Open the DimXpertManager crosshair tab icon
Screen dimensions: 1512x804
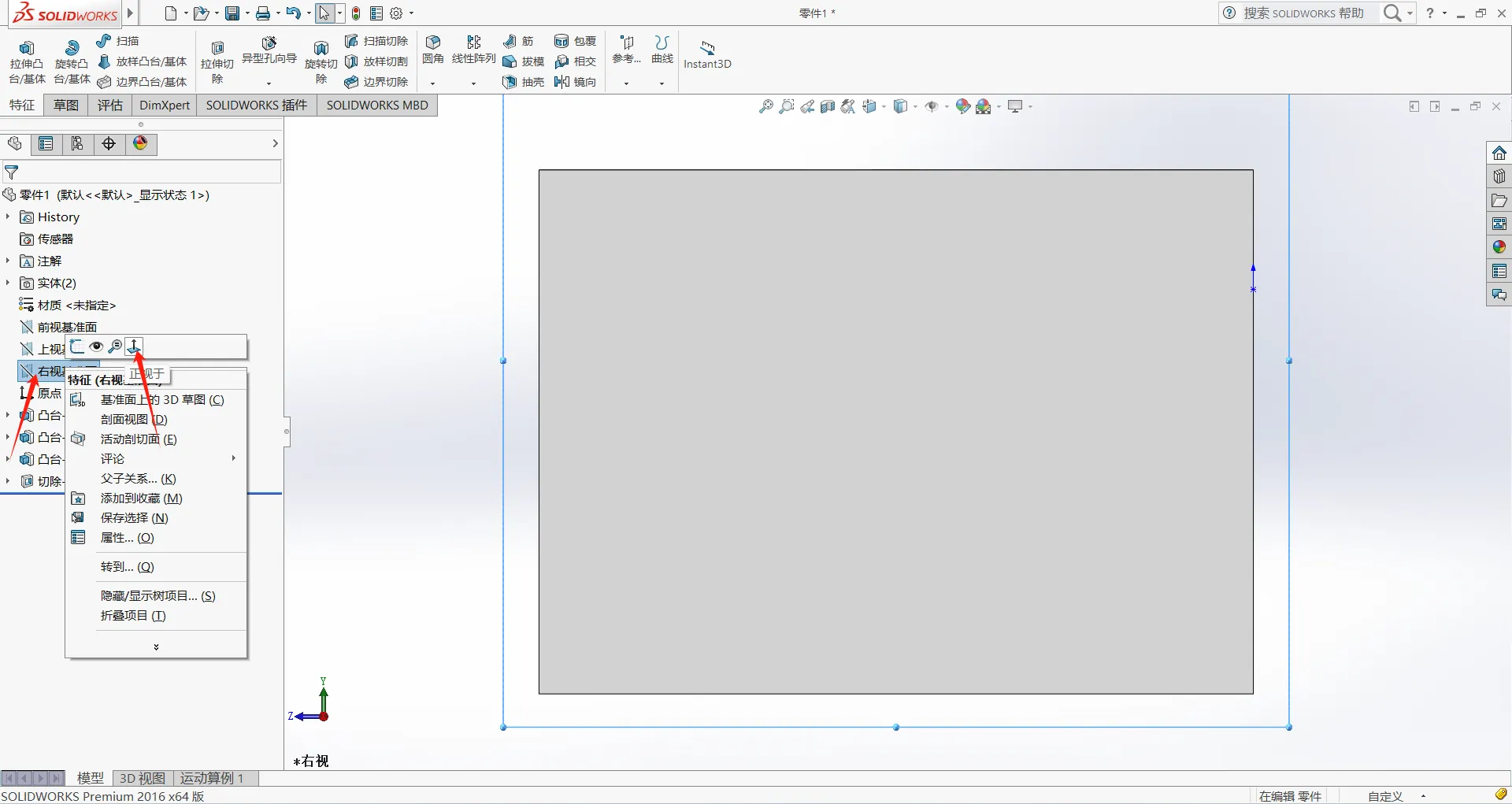109,143
